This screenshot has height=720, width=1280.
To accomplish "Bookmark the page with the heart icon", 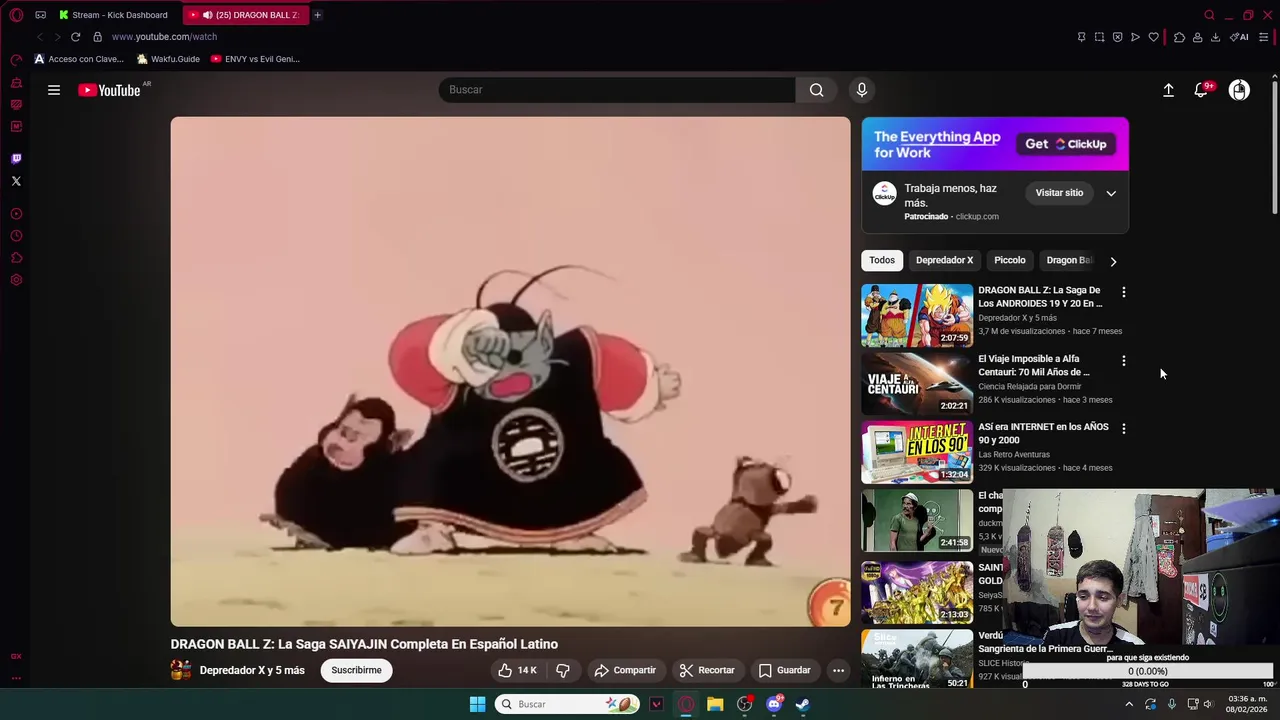I will pos(1153,37).
